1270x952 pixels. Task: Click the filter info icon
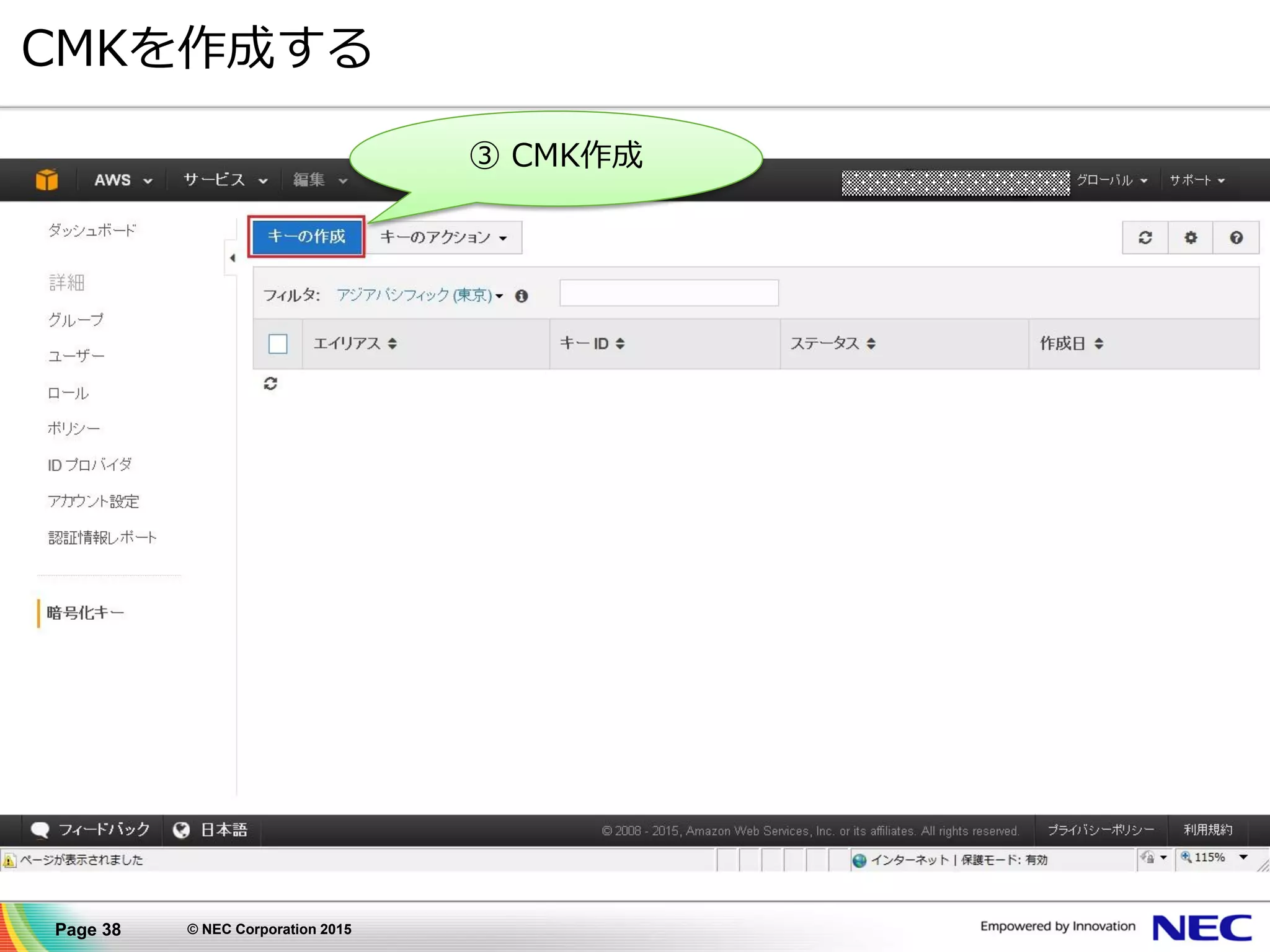click(x=522, y=296)
